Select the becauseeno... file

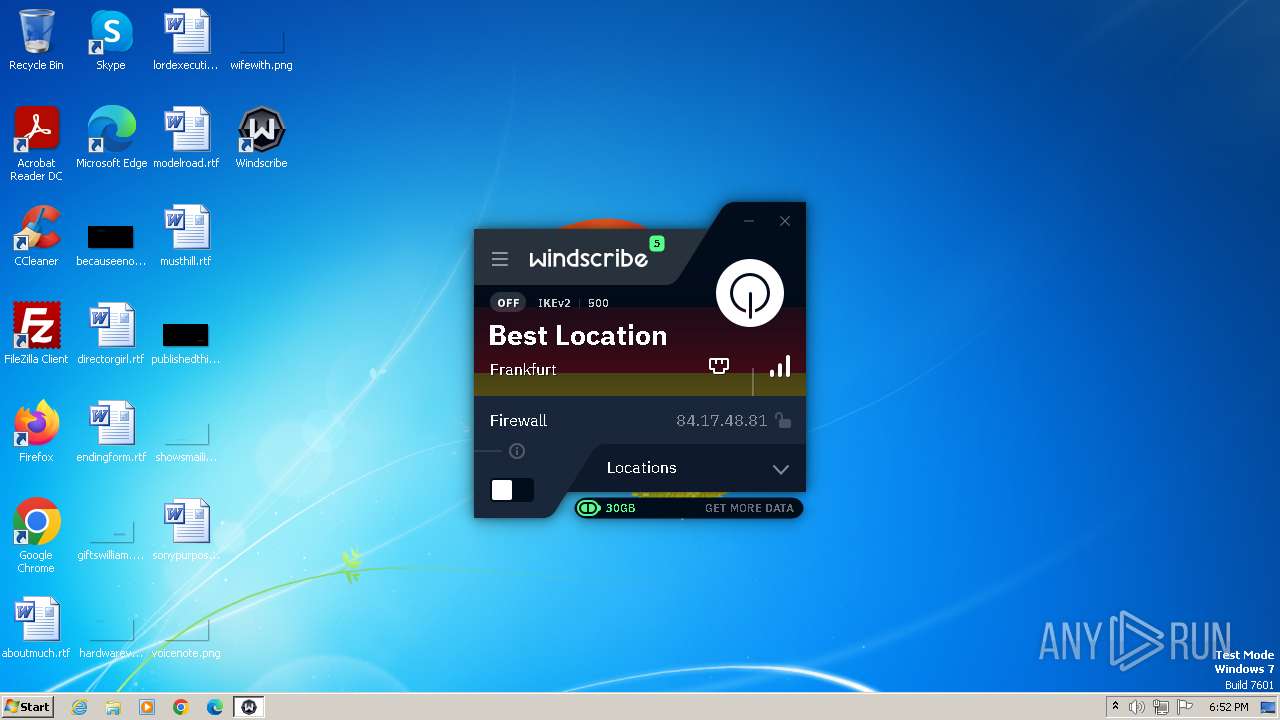[111, 243]
